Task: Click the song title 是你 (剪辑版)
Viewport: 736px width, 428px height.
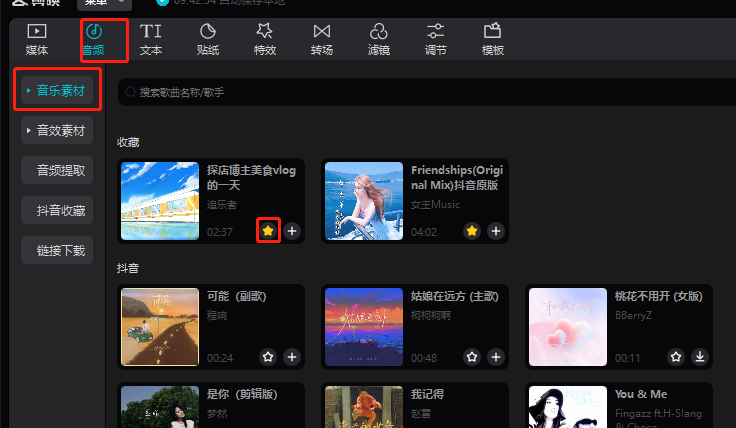Action: (242, 394)
